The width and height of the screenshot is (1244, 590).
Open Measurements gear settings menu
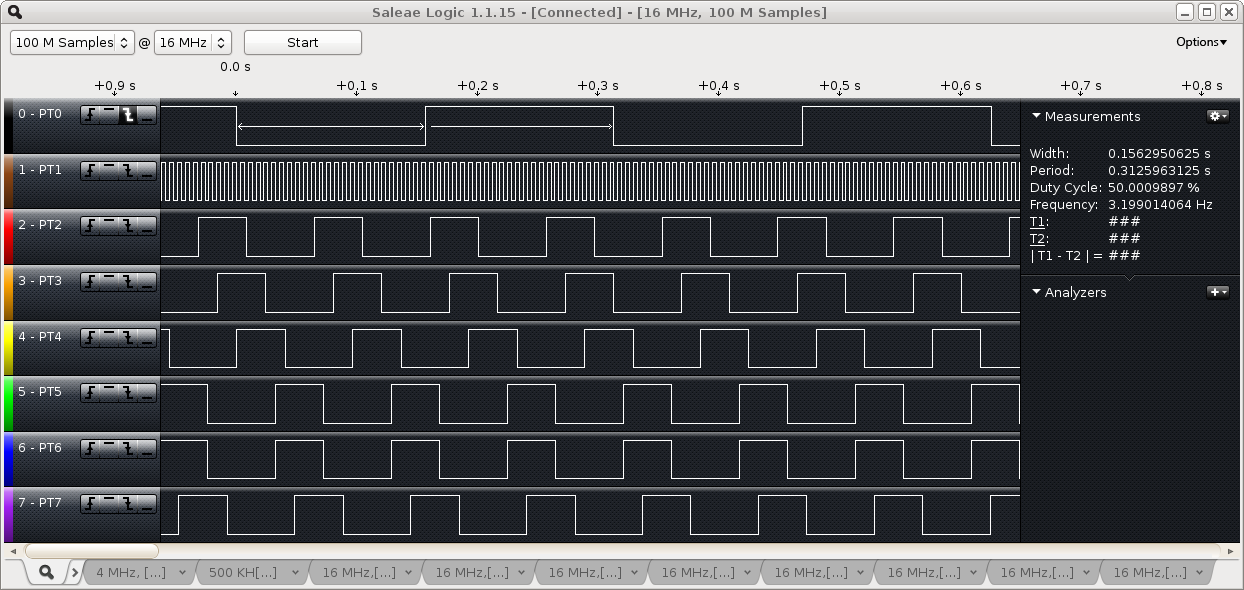(x=1217, y=116)
